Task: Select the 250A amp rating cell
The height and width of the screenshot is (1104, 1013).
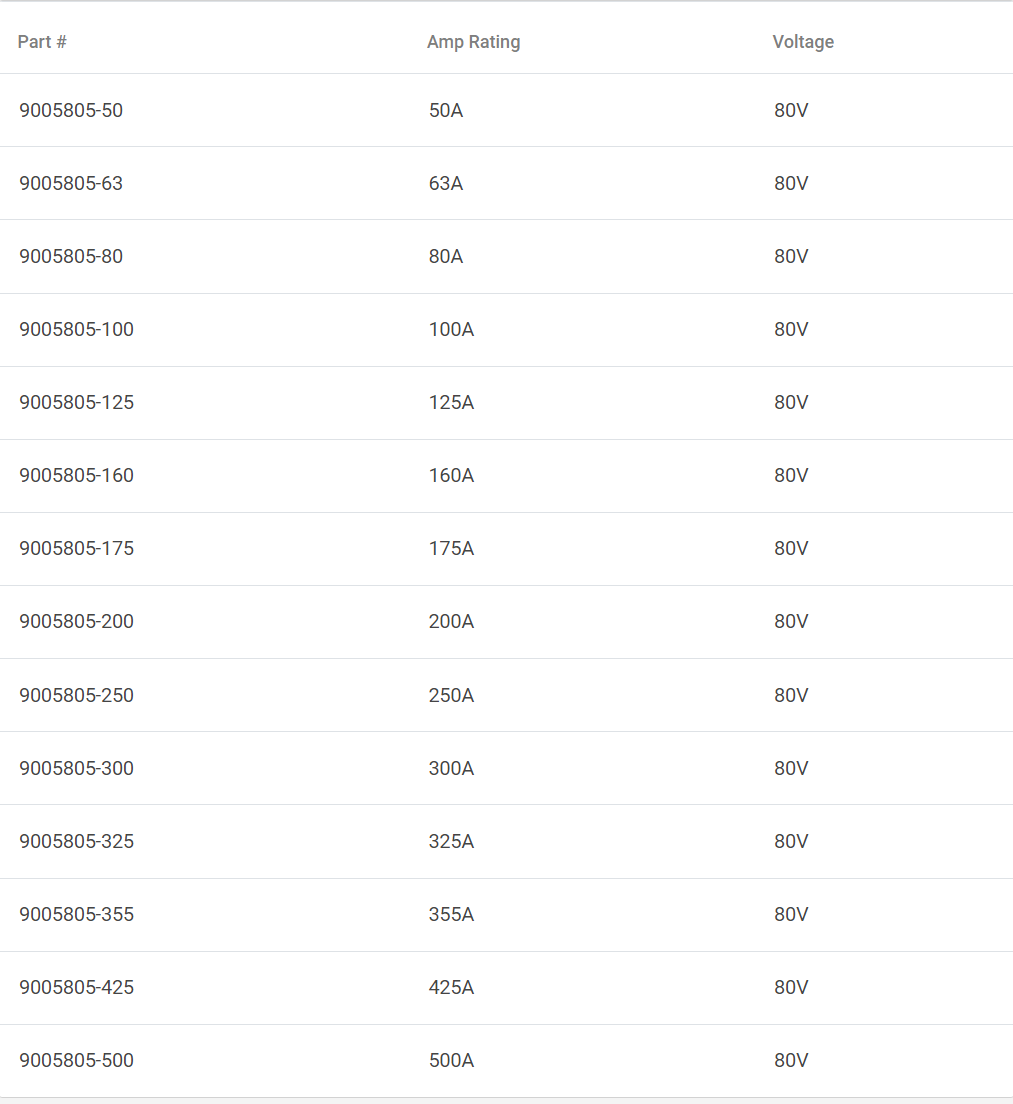Action: pyautogui.click(x=451, y=695)
